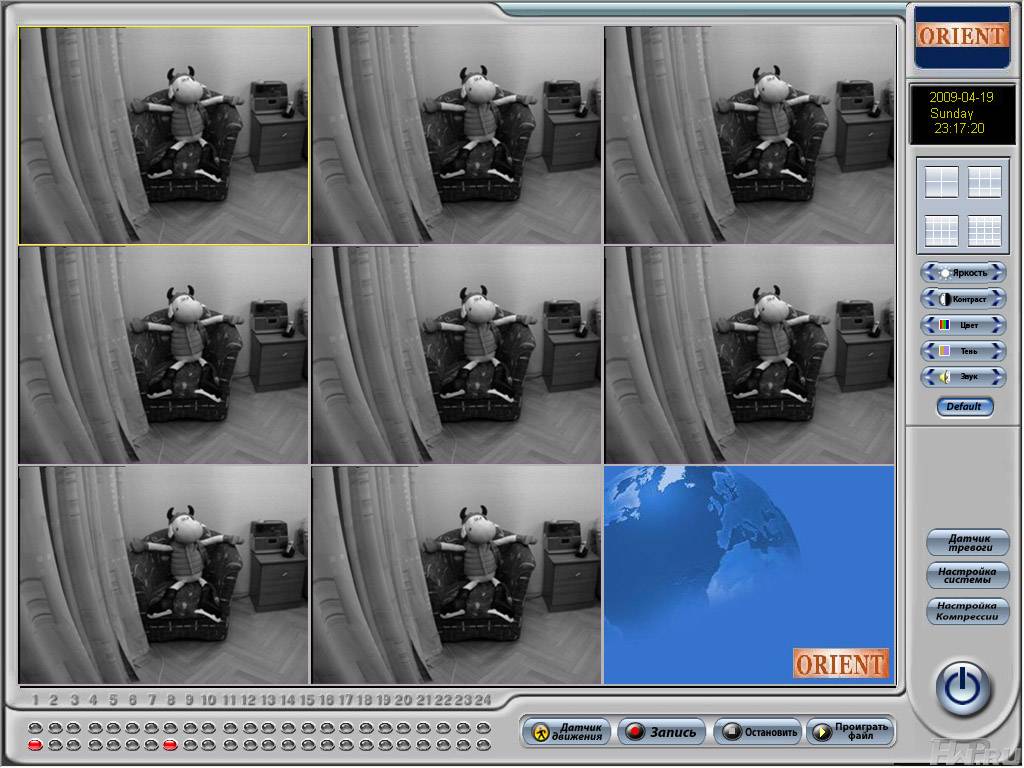Increase brightness using Яркость right arrow
Screen dimensions: 1024x768
(998, 272)
